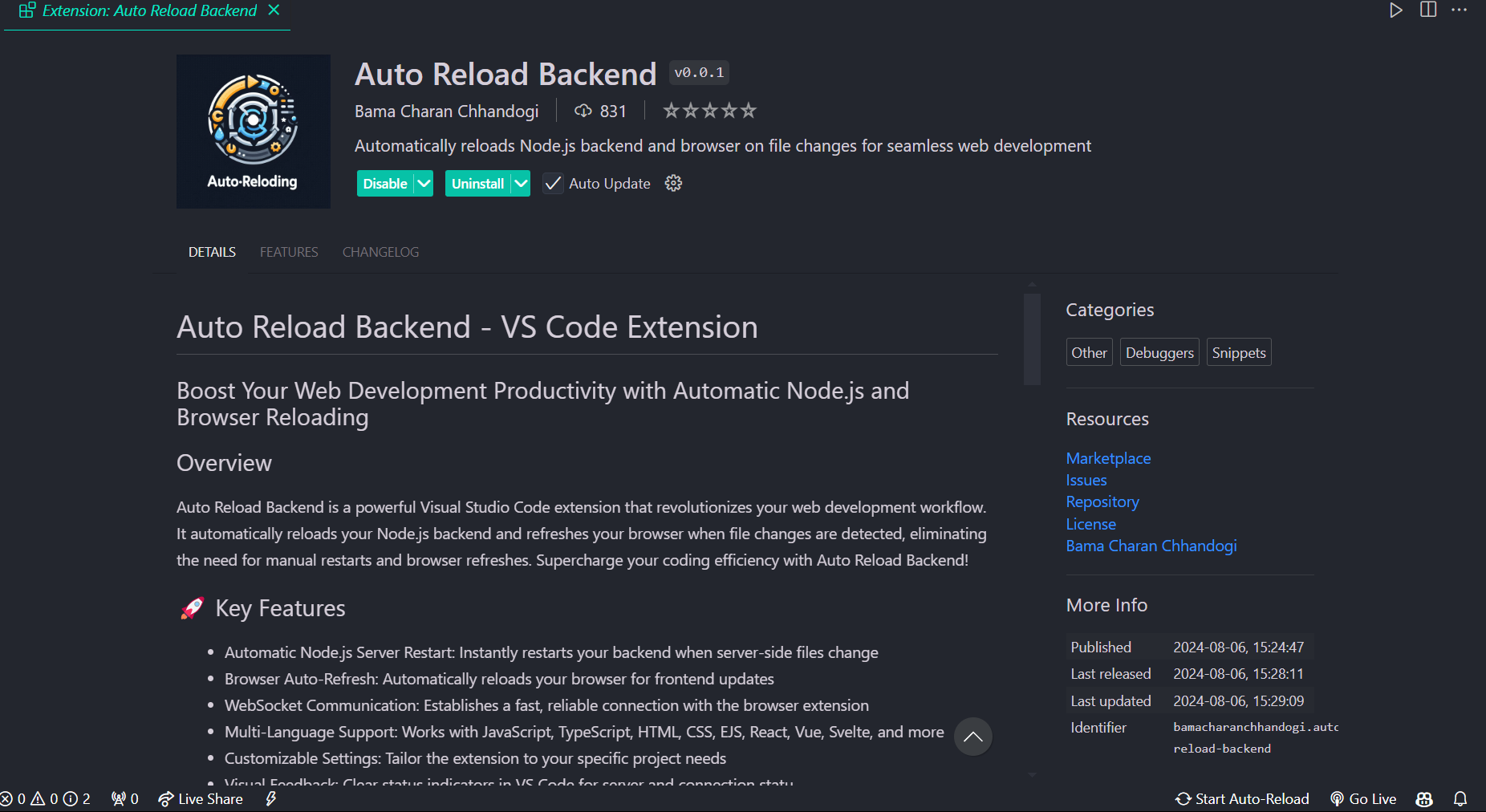Click the Last released date value 15:28:11
This screenshot has width=1486, height=812.
click(x=1239, y=674)
